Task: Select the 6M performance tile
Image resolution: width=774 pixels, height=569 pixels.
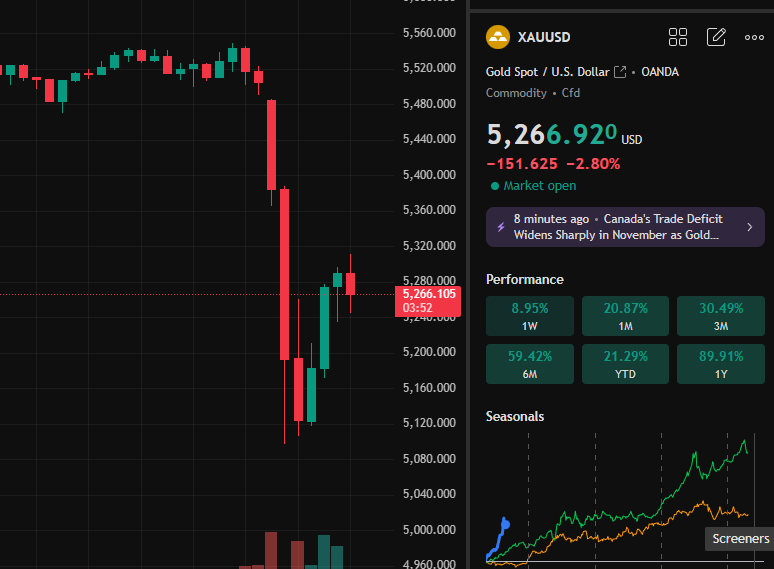Action: tap(530, 364)
